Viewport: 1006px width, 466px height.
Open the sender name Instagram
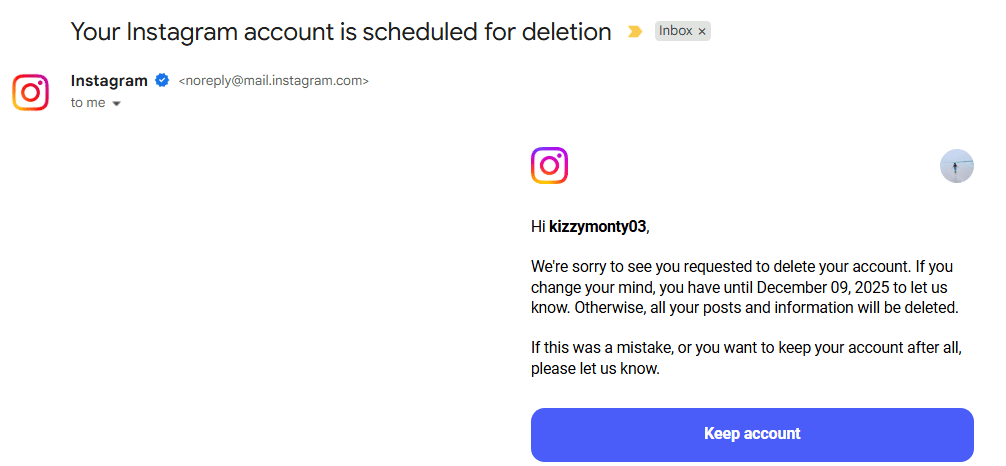(109, 81)
